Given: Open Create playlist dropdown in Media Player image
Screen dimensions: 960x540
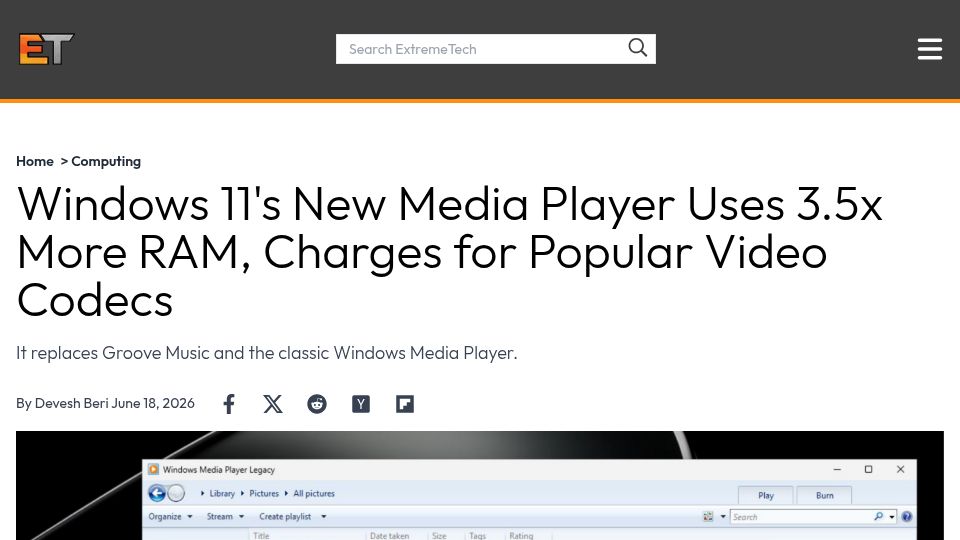Looking at the screenshot, I should click(x=292, y=517).
